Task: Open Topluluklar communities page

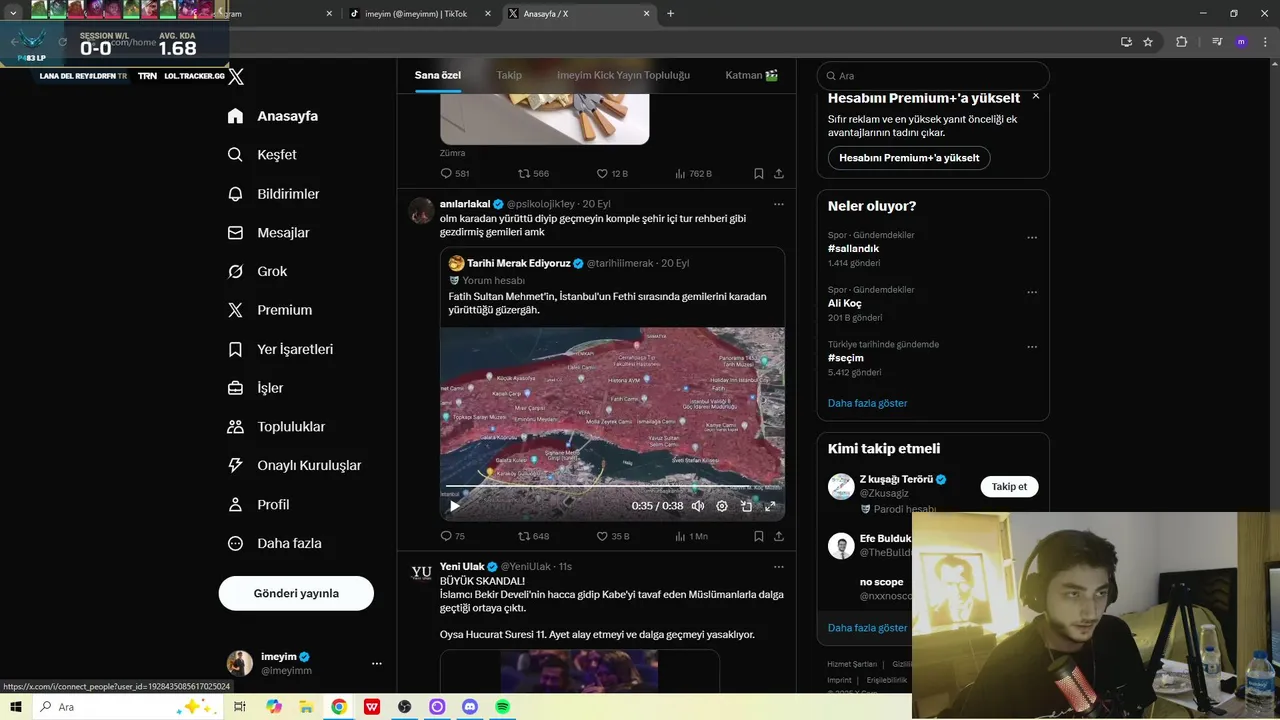Action: click(x=276, y=427)
